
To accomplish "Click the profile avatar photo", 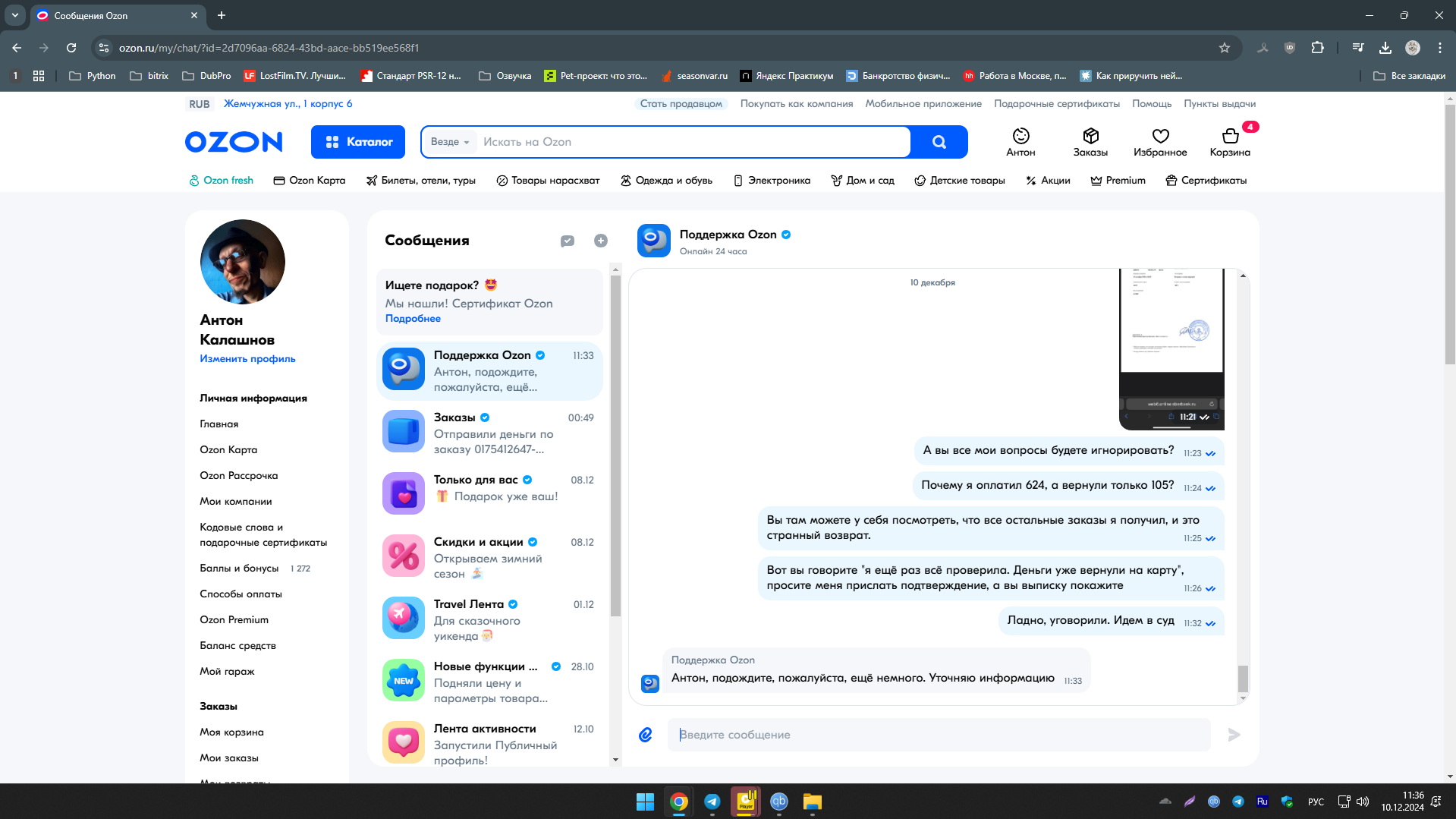I will coord(243,262).
